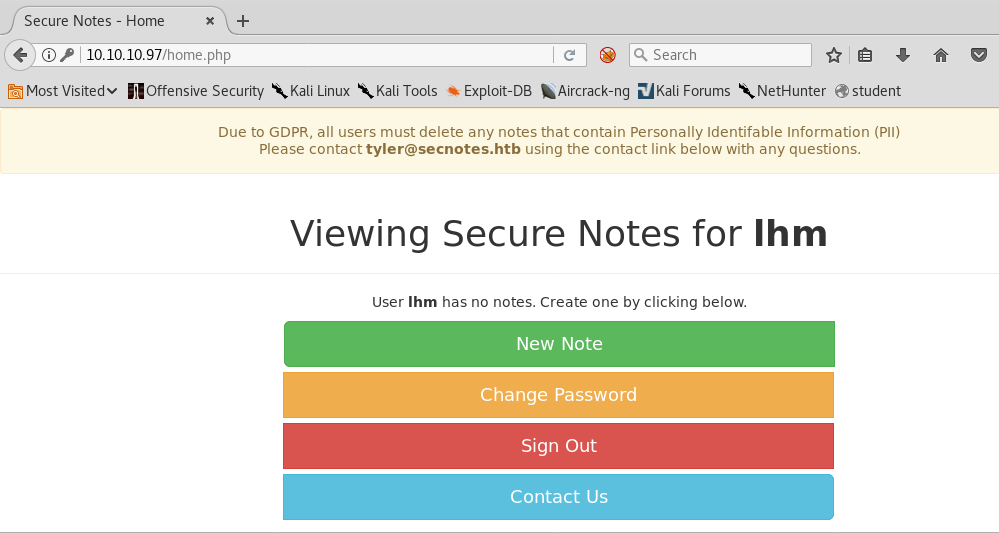Image resolution: width=999 pixels, height=533 pixels.
Task: Click the browser back arrow button
Action: pos(19,55)
